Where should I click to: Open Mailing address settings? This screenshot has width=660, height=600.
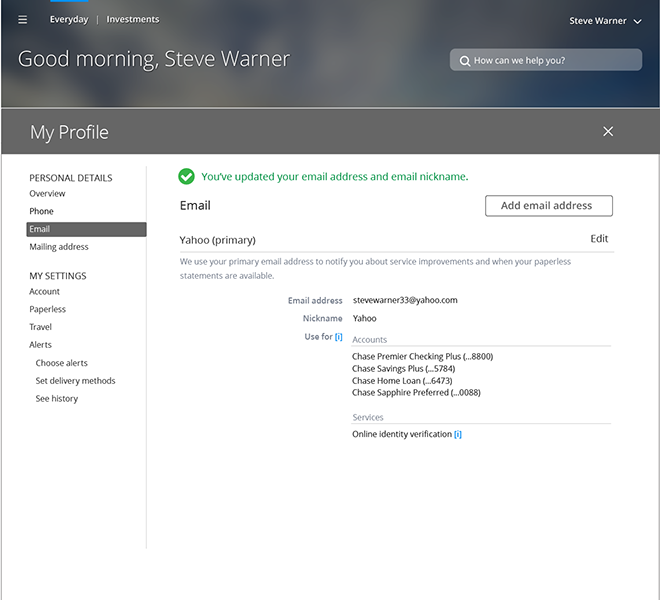point(59,247)
